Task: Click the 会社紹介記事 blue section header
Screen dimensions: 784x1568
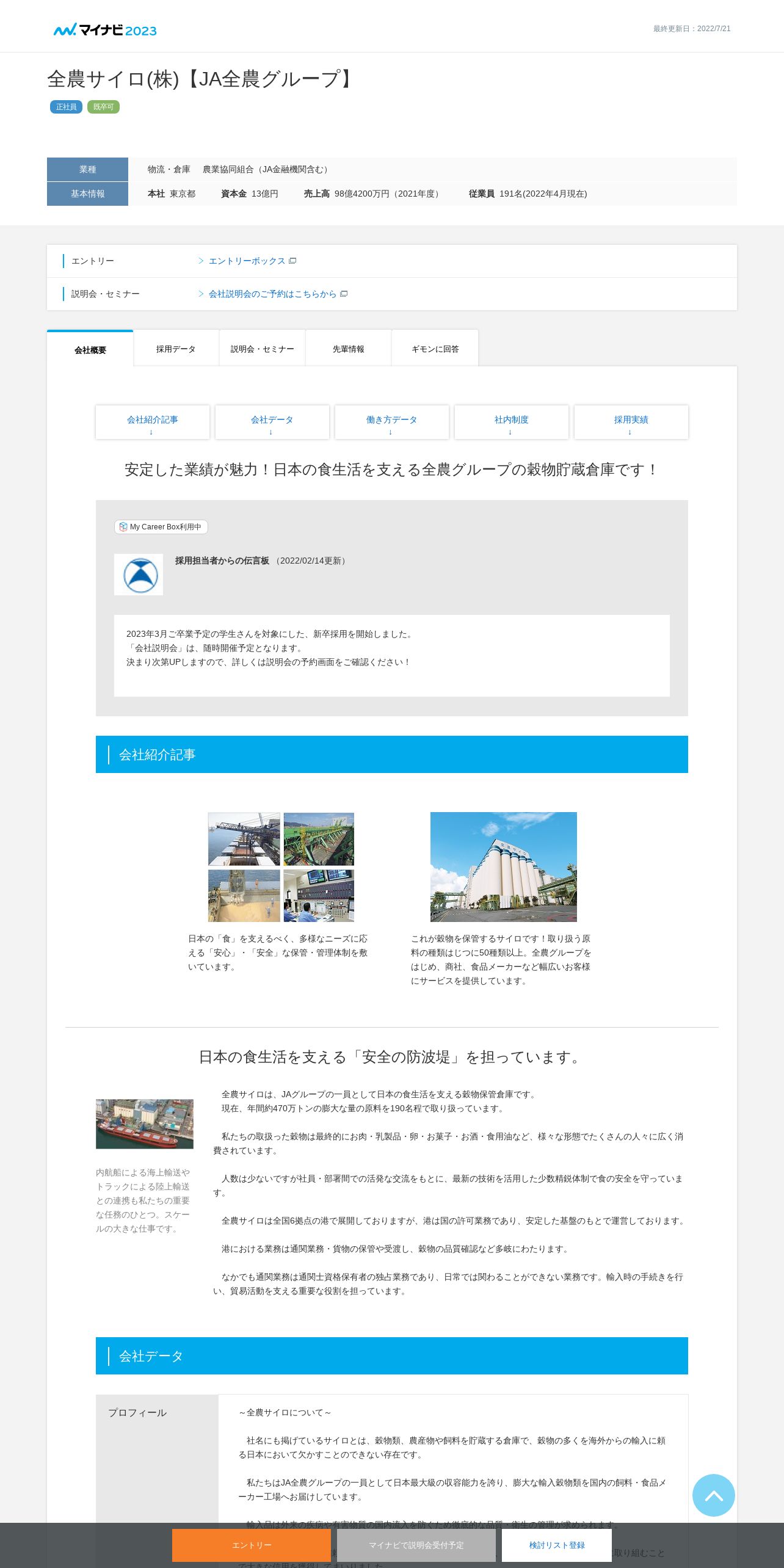Action: 392,754
